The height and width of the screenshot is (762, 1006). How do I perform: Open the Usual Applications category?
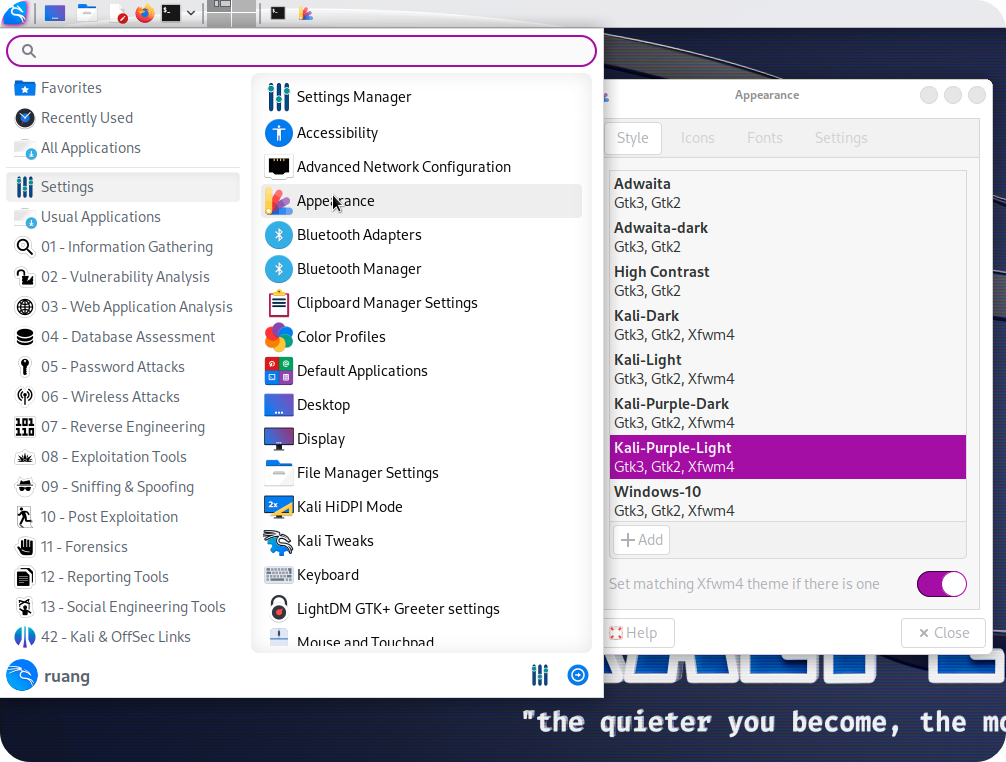click(123, 217)
